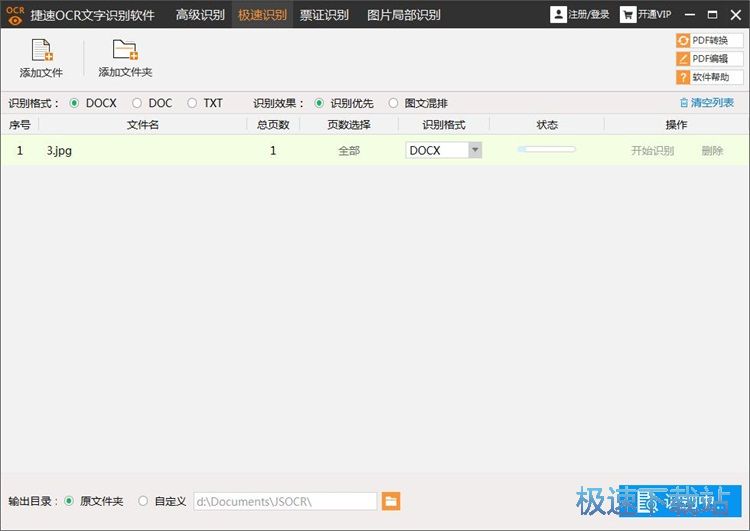Switch to the 高级识别 tab
Viewport: 750px width, 531px height.
(x=200, y=15)
